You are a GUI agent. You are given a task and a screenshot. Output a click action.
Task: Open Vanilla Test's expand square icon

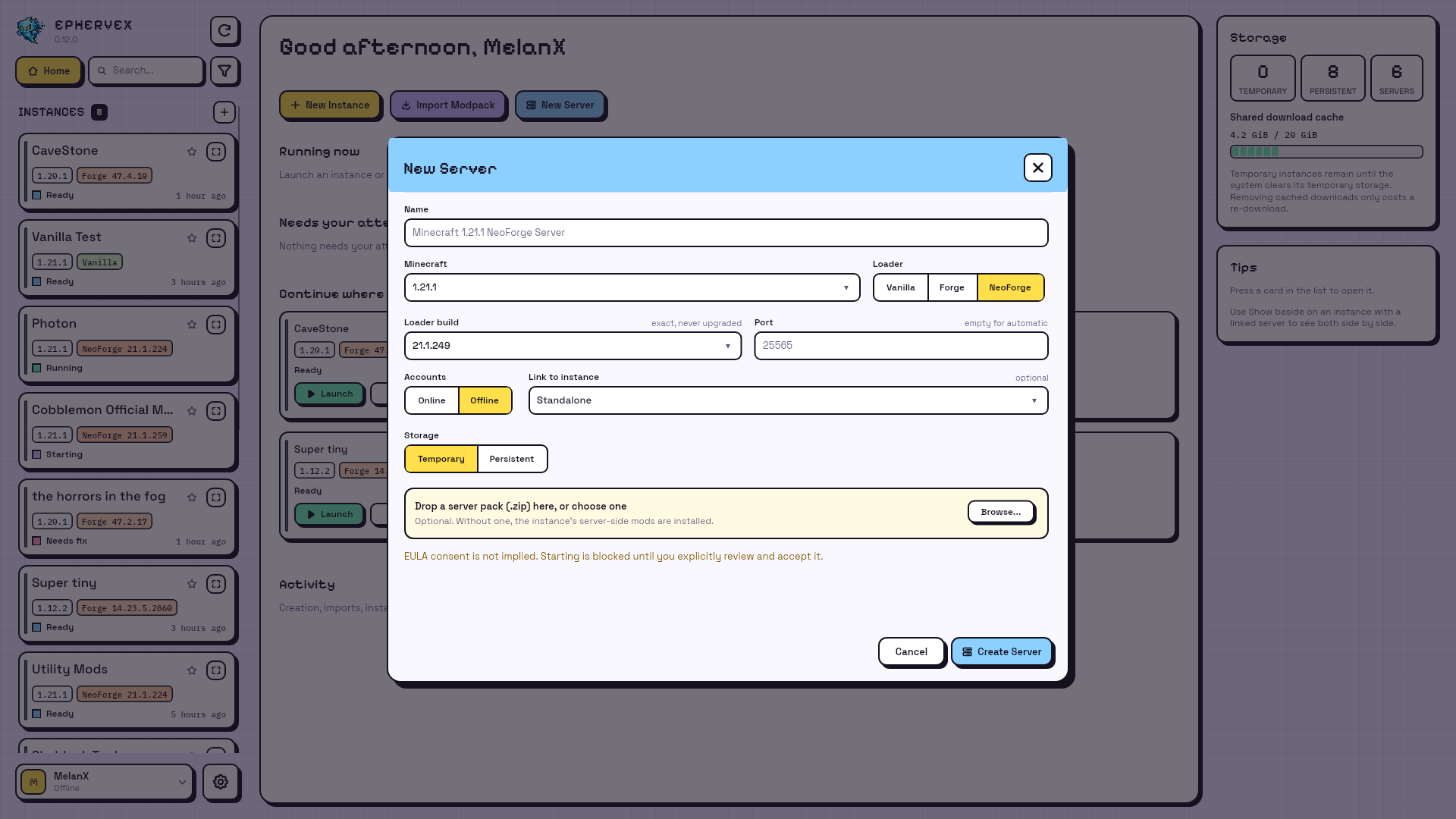tap(216, 238)
